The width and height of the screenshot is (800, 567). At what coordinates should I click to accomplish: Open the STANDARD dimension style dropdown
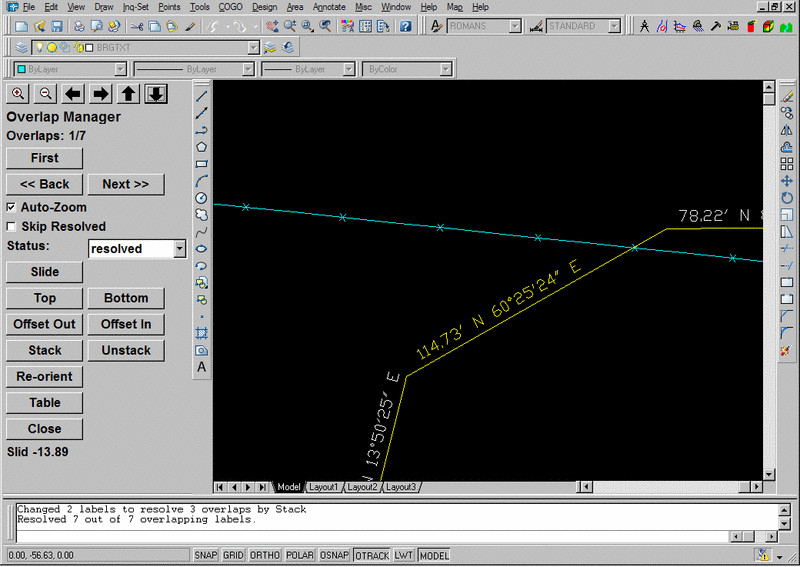(x=615, y=26)
